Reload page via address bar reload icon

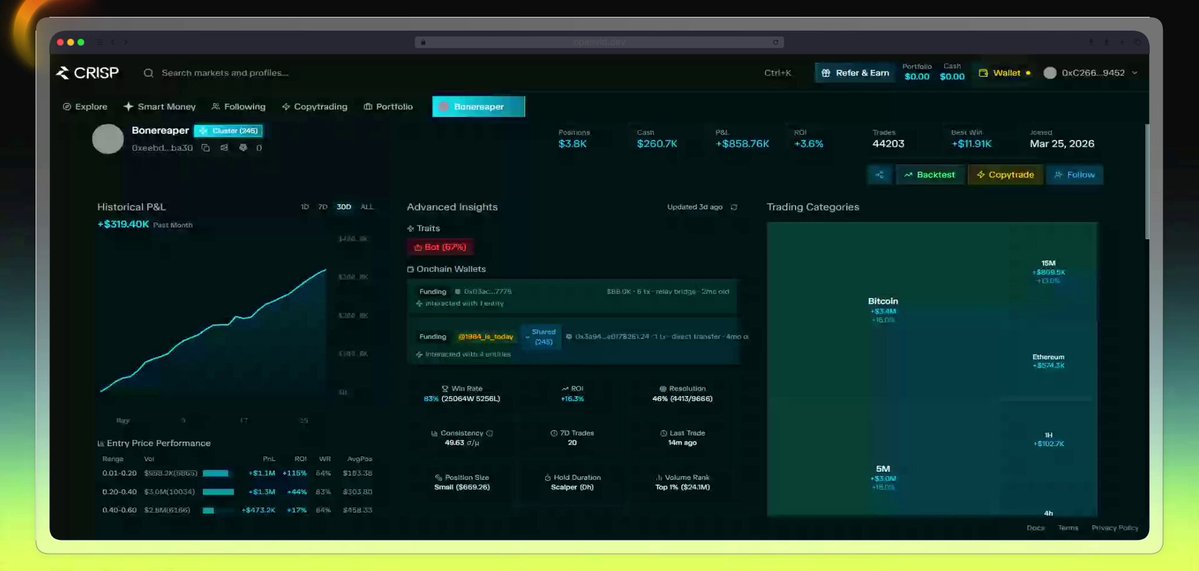point(775,42)
